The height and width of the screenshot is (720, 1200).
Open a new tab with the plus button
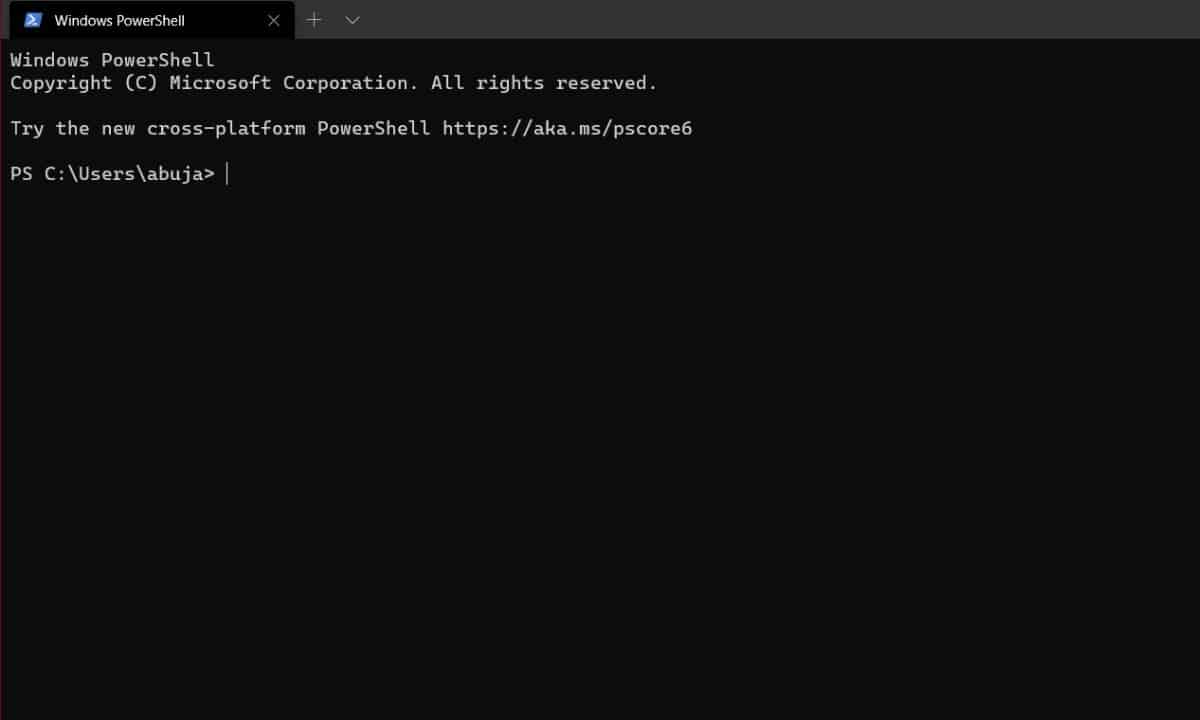pyautogui.click(x=314, y=20)
